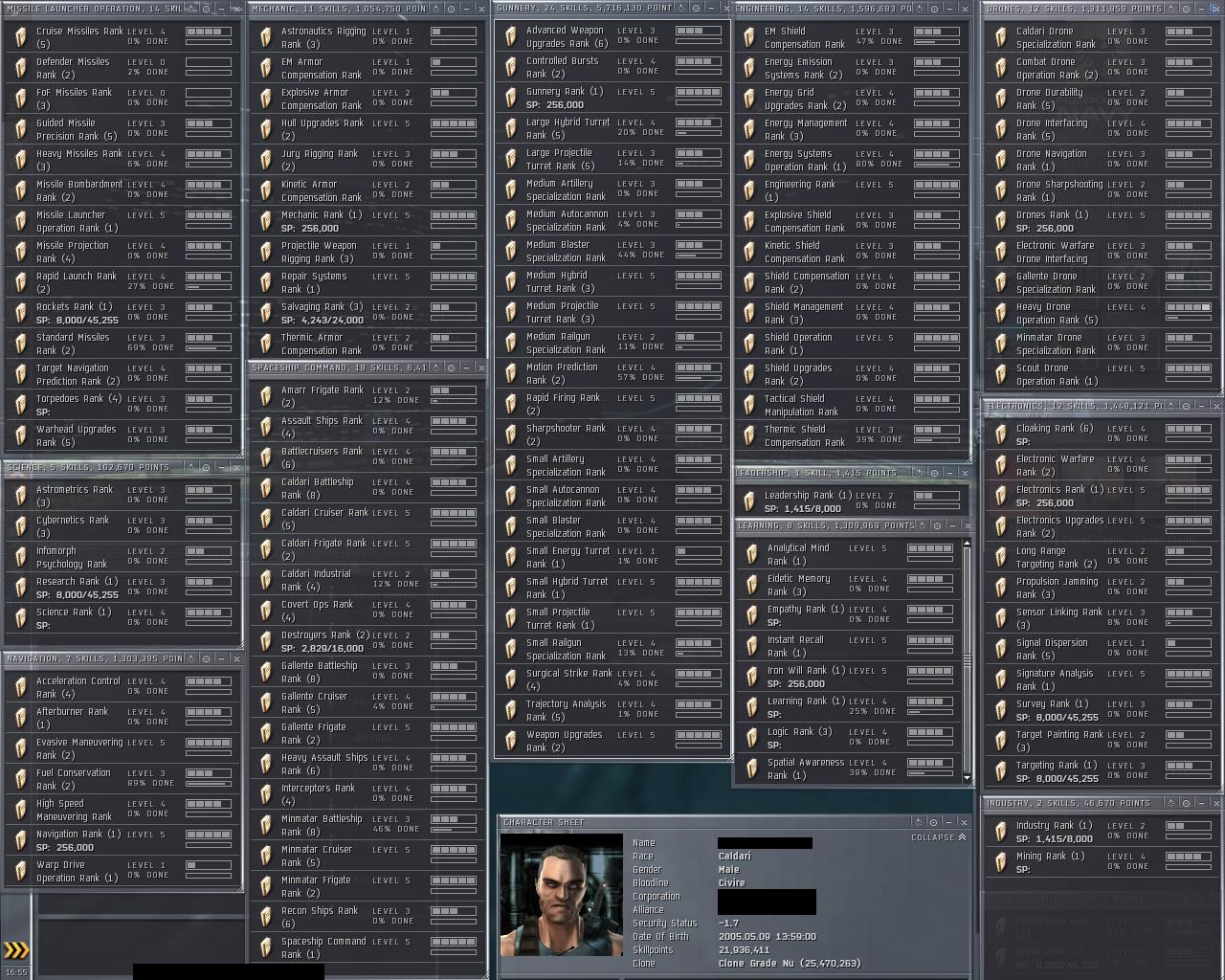Click the Drones Rank (1) skill book icon
The width and height of the screenshot is (1225, 980).
click(x=1001, y=221)
